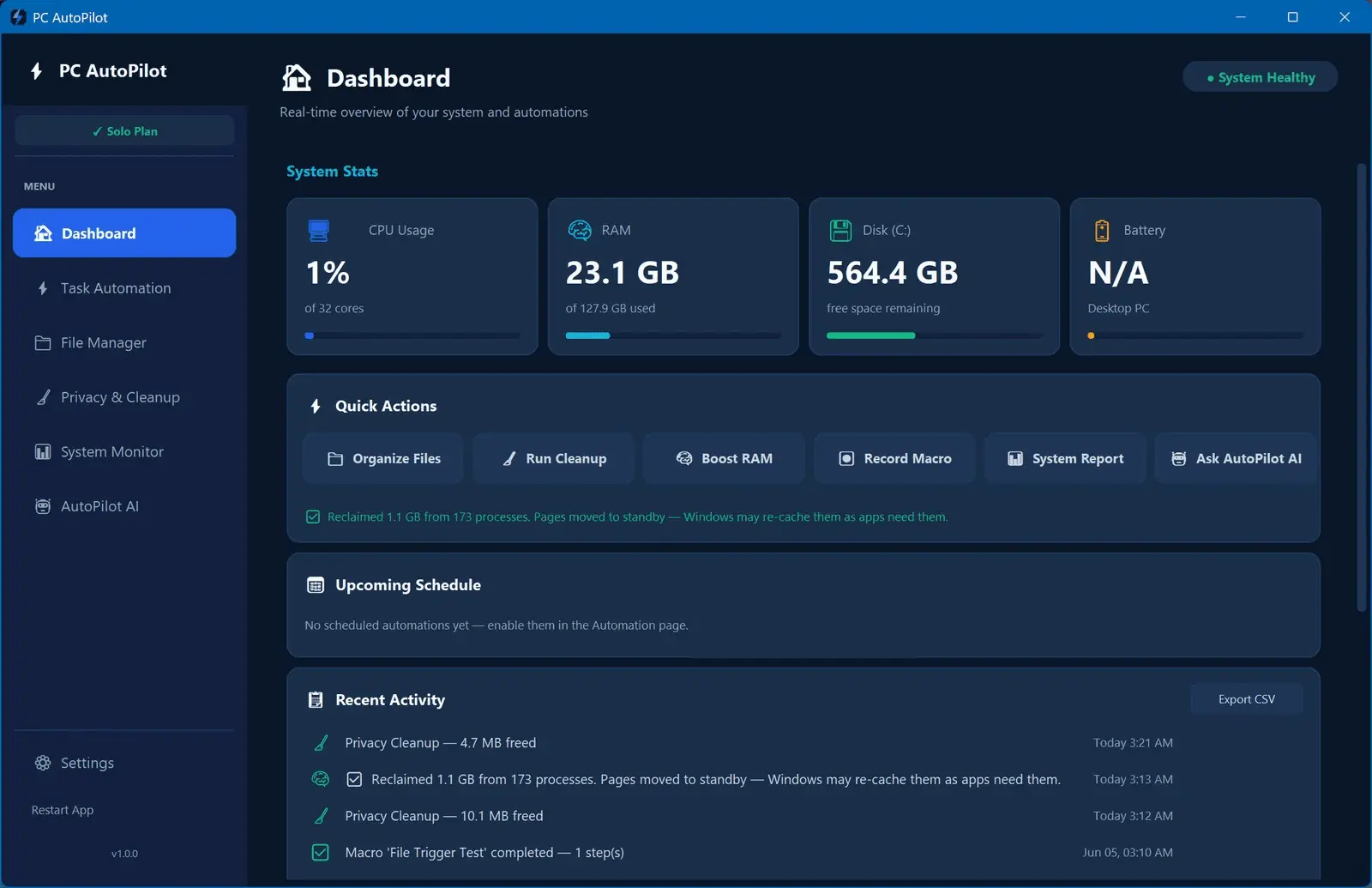Click 'No scheduled automations yet' message
This screenshot has width=1372, height=888.
[x=496, y=625]
